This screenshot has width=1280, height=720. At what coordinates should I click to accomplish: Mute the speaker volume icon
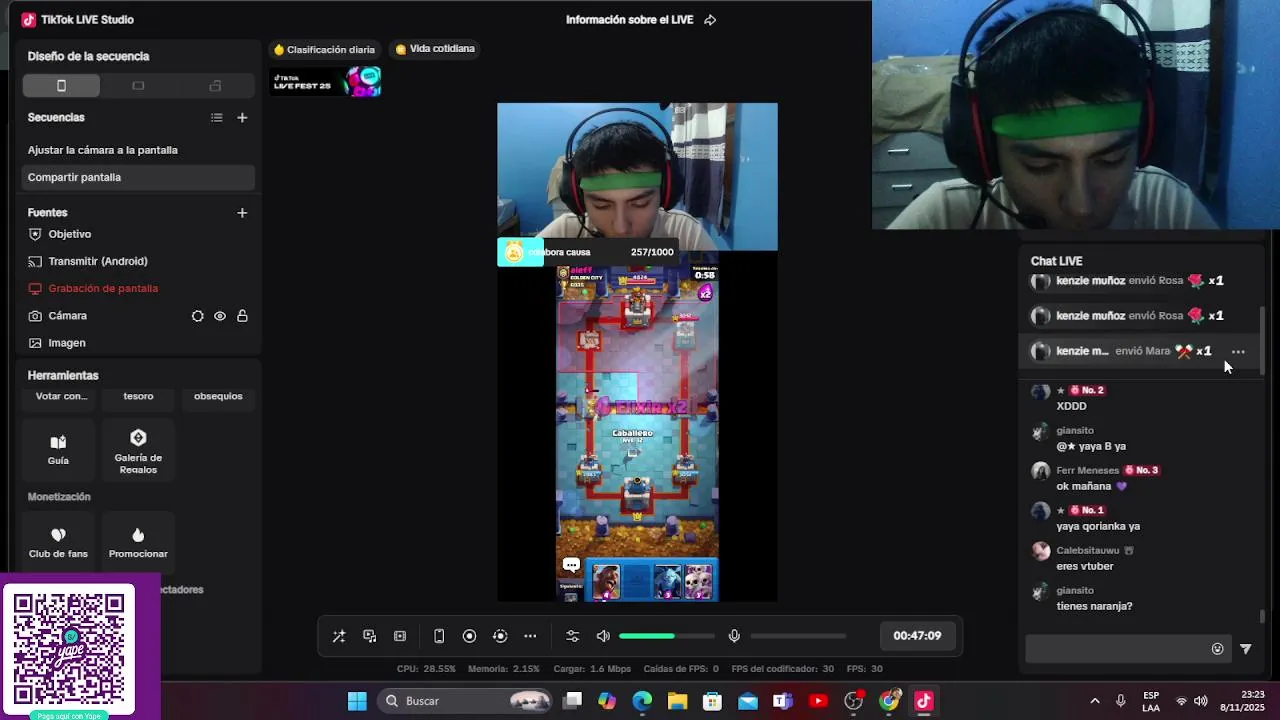click(603, 636)
